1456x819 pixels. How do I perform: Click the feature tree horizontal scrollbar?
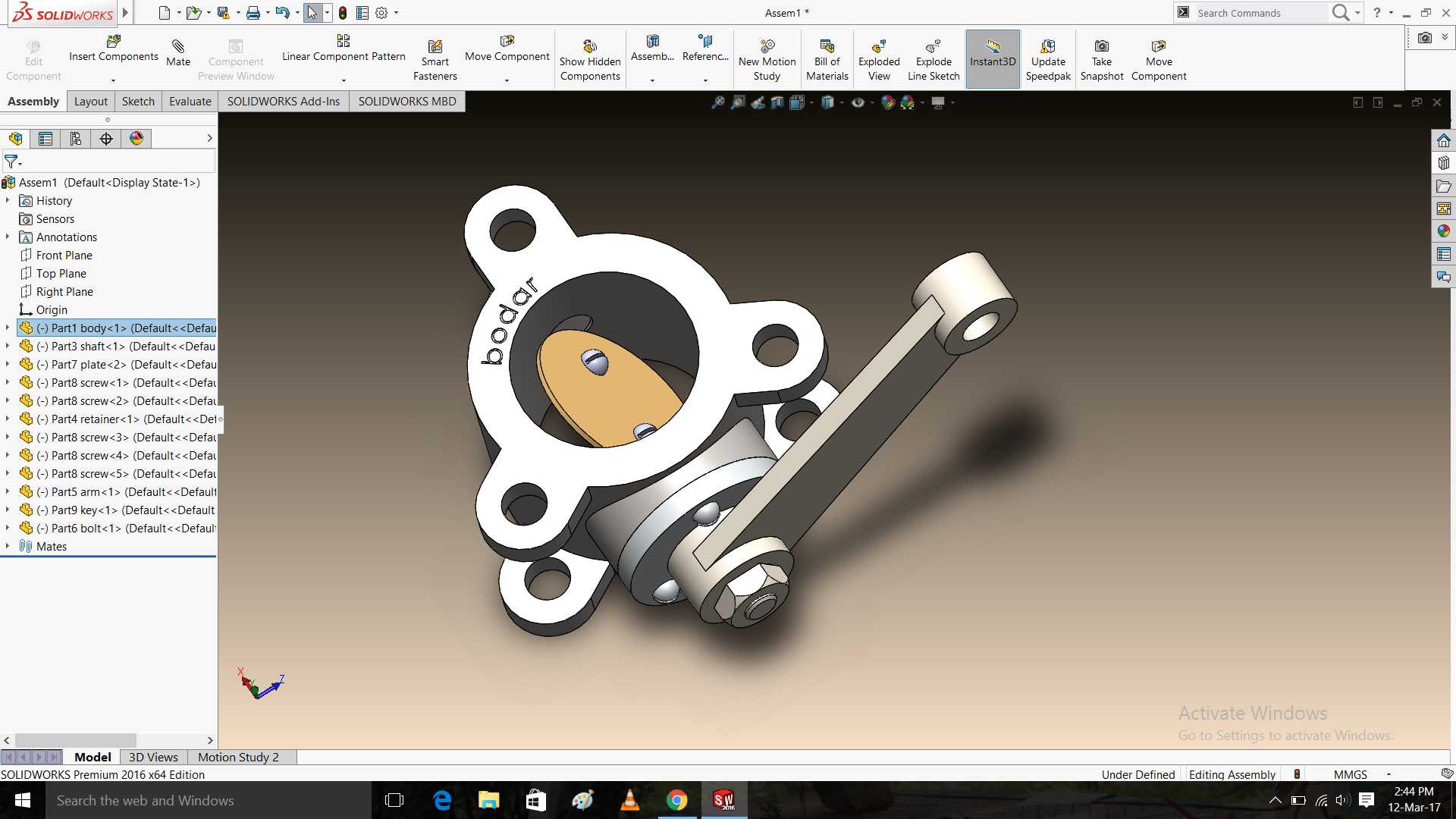tap(76, 740)
